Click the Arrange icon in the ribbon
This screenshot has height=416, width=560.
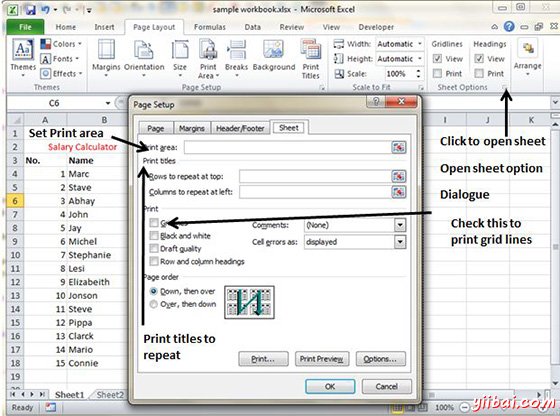click(x=528, y=49)
